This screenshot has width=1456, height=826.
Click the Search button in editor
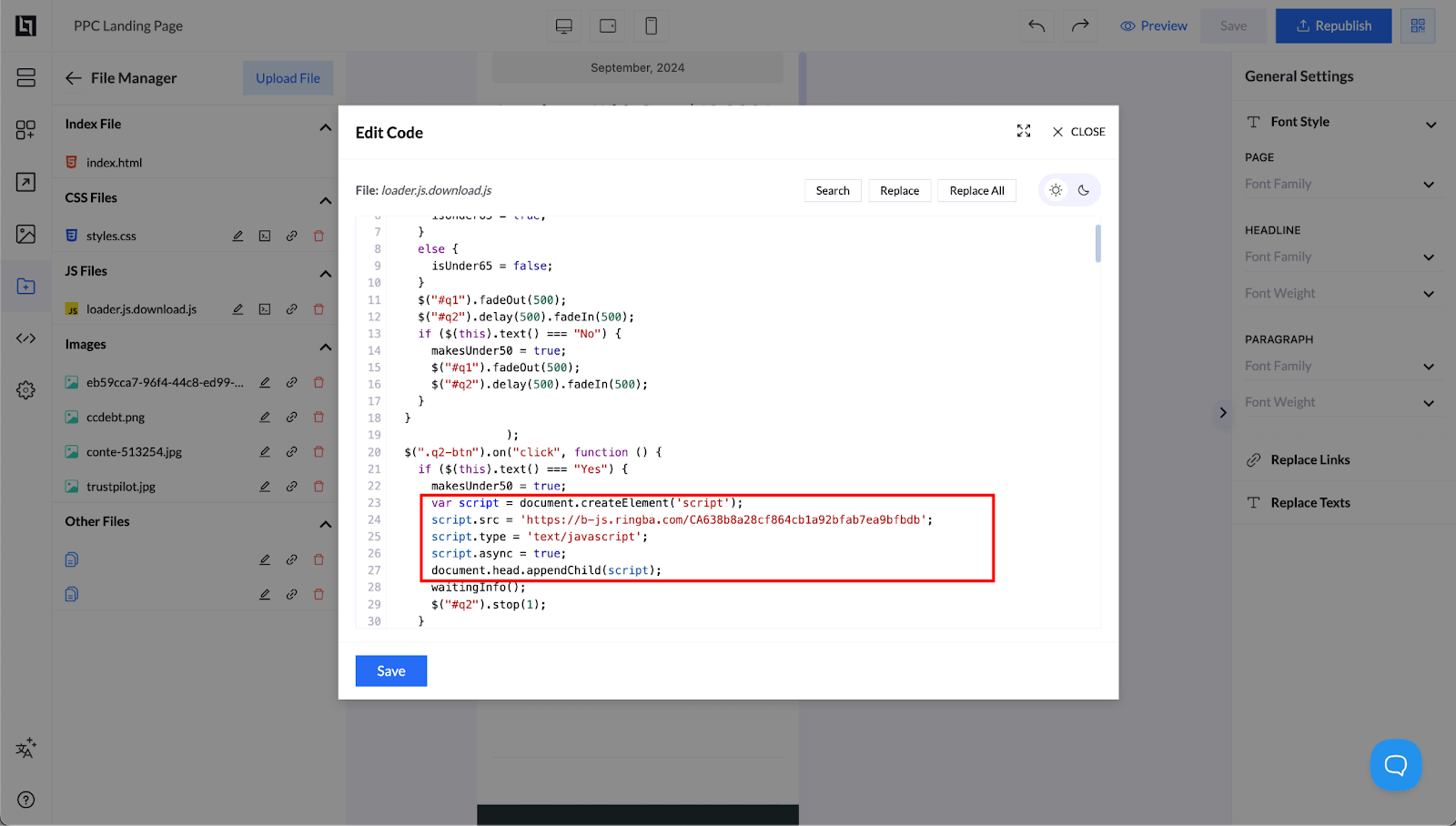click(833, 191)
